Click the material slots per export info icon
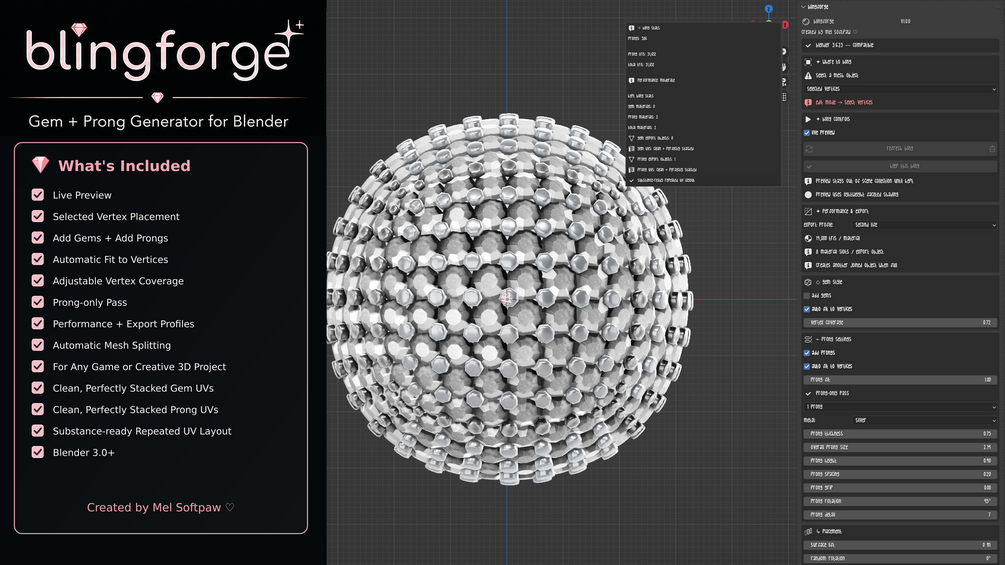 (808, 252)
